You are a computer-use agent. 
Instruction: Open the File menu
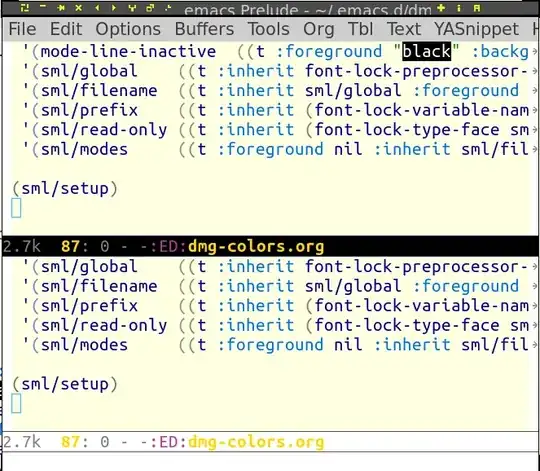(22, 29)
